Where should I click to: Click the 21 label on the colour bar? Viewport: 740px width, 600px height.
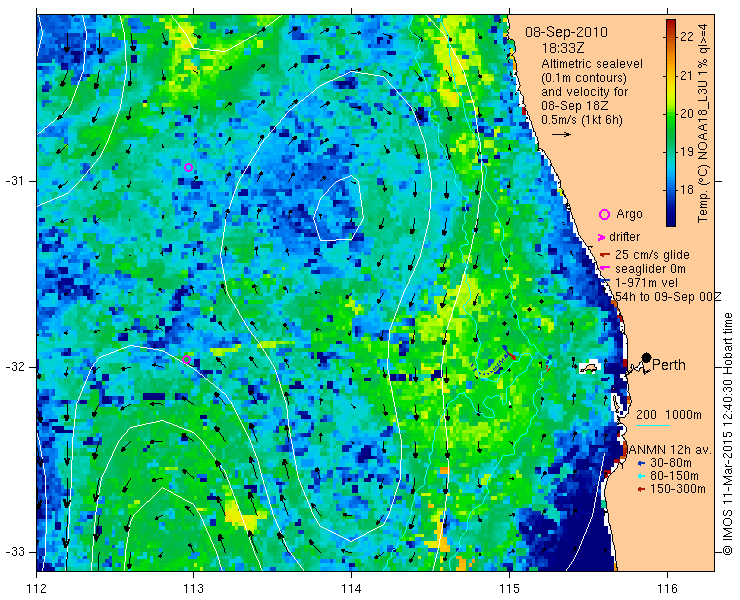[x=688, y=76]
